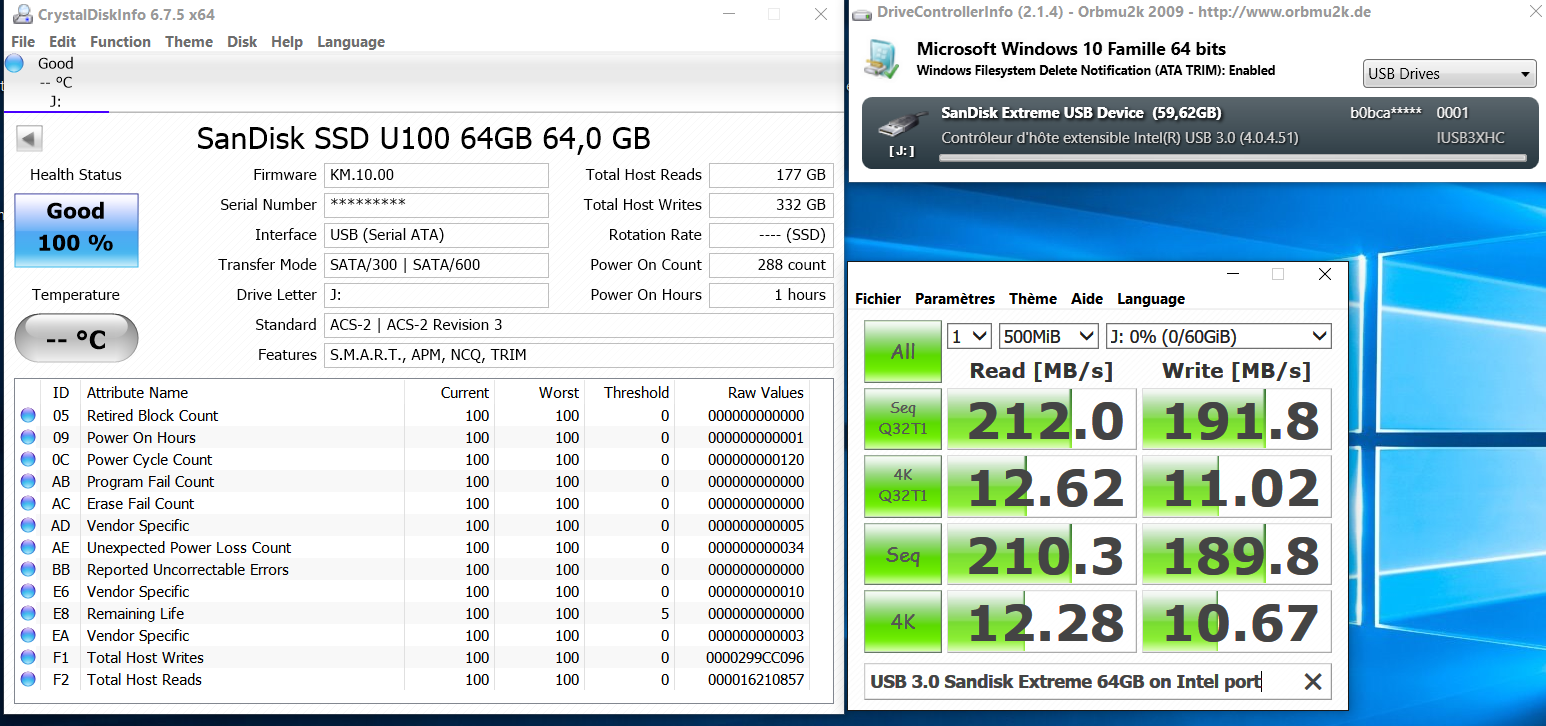Select the SanDisk Extreme USB Device entry
Viewport: 1546px width, 726px height.
[1199, 133]
